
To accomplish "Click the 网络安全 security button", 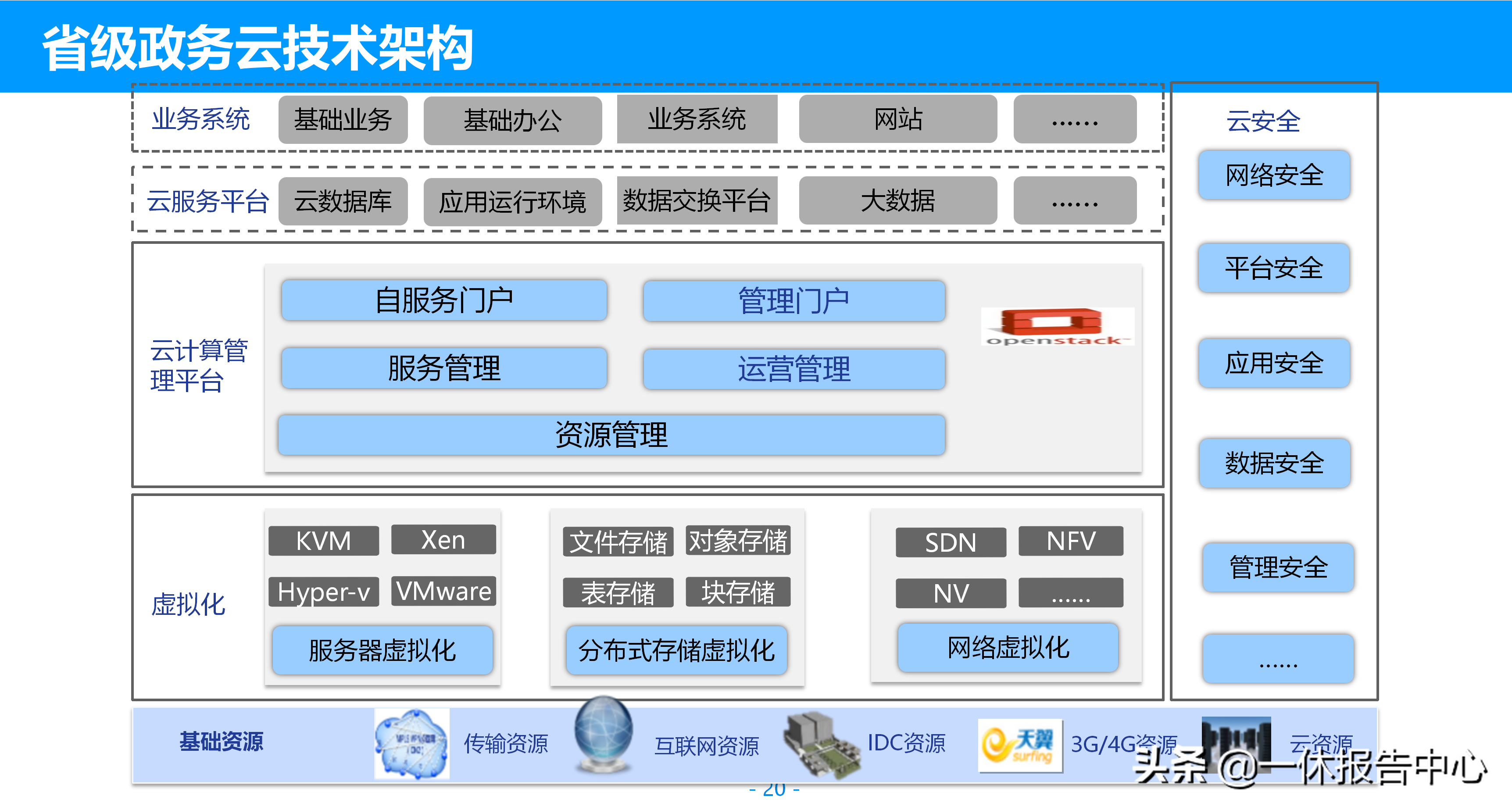I will (1274, 175).
